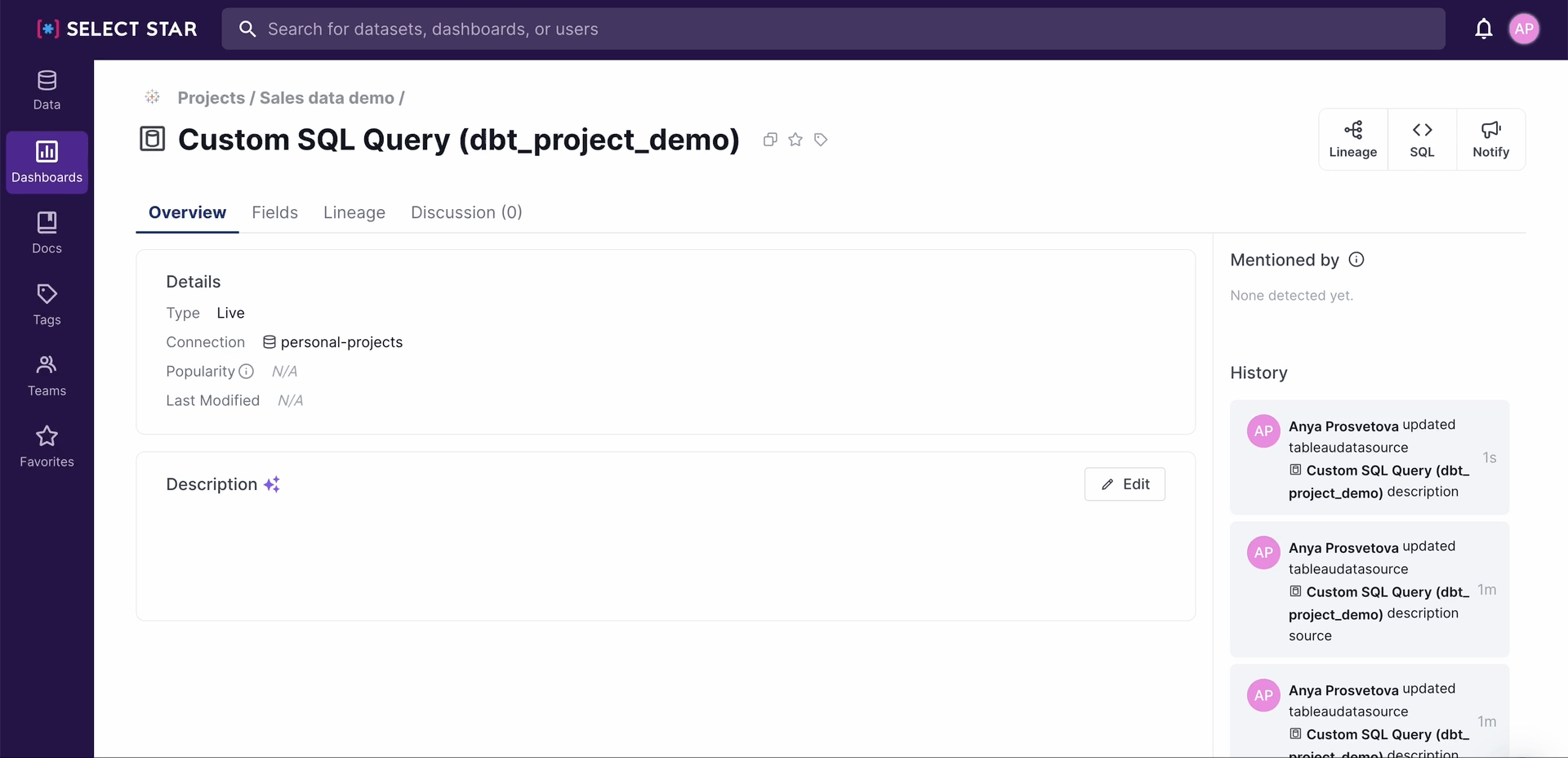Screen dimensions: 1568x758
Task: Click the Notify toolbar button
Action: [1490, 140]
